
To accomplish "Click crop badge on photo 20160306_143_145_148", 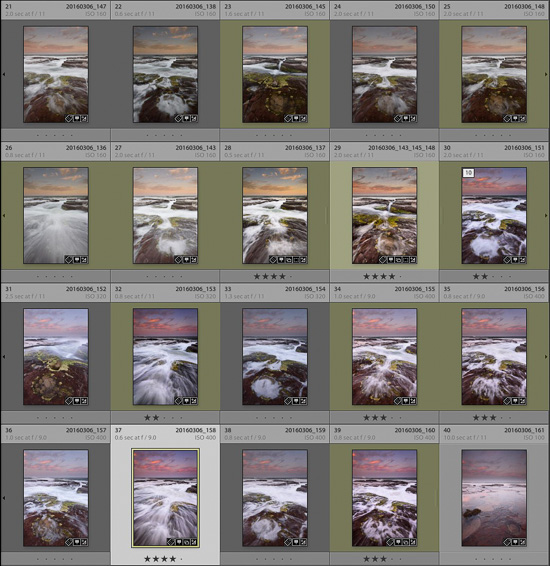I will click(406, 260).
